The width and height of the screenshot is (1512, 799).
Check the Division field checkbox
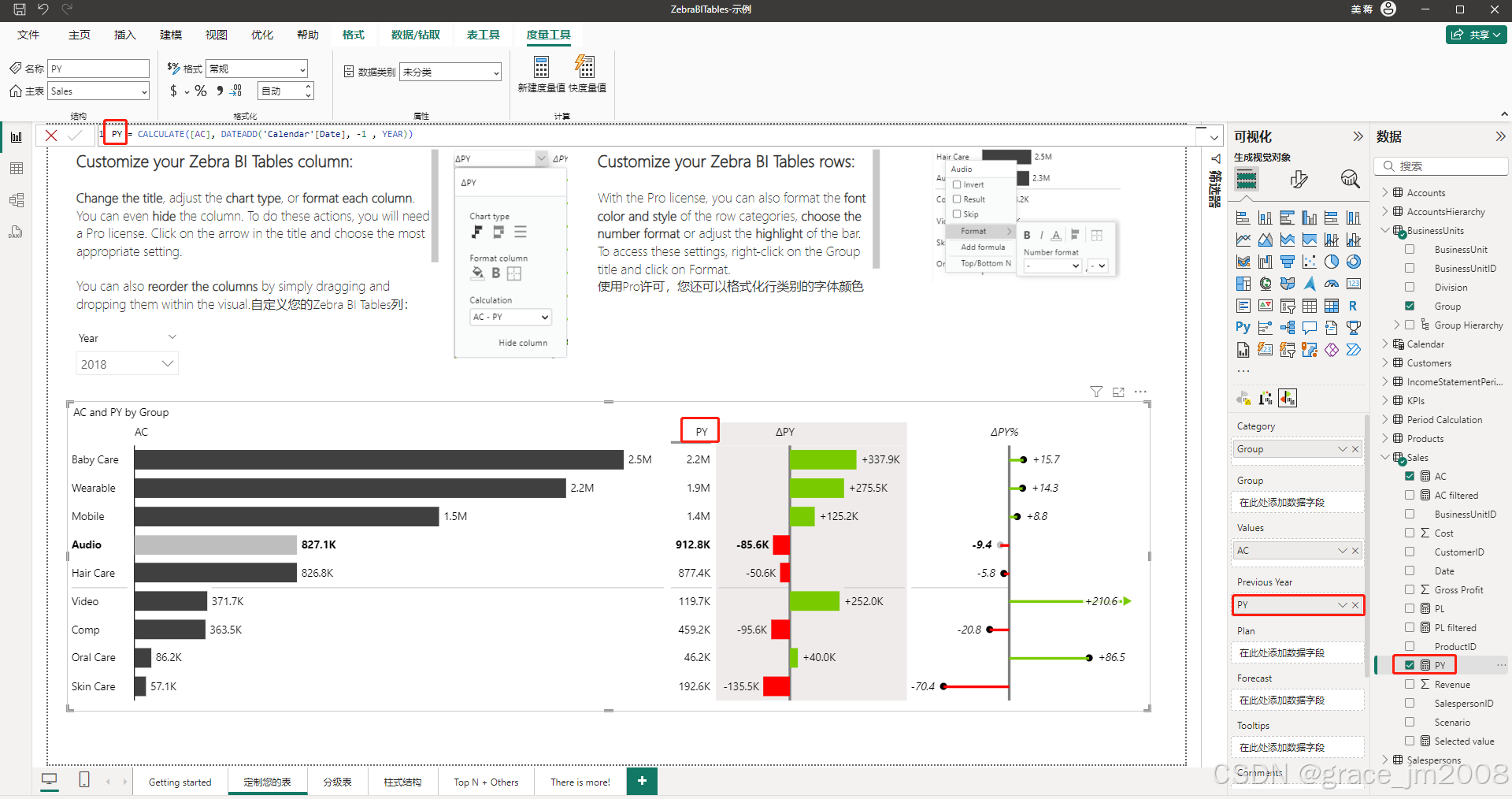point(1410,288)
